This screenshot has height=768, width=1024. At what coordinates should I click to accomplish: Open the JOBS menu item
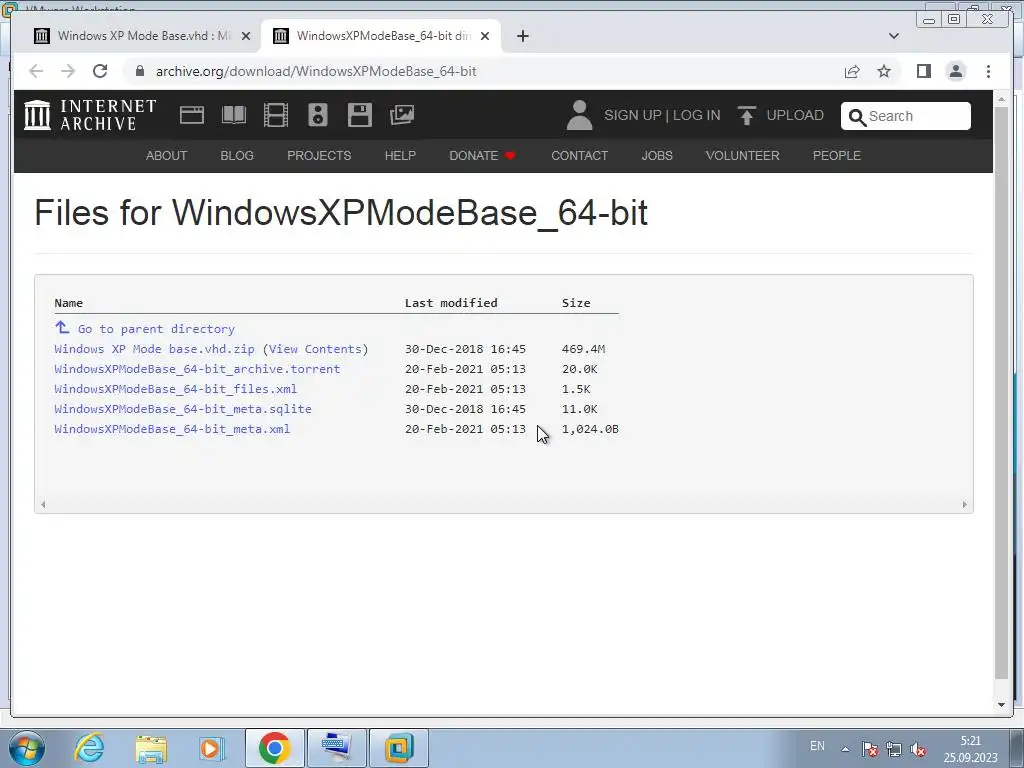point(657,155)
